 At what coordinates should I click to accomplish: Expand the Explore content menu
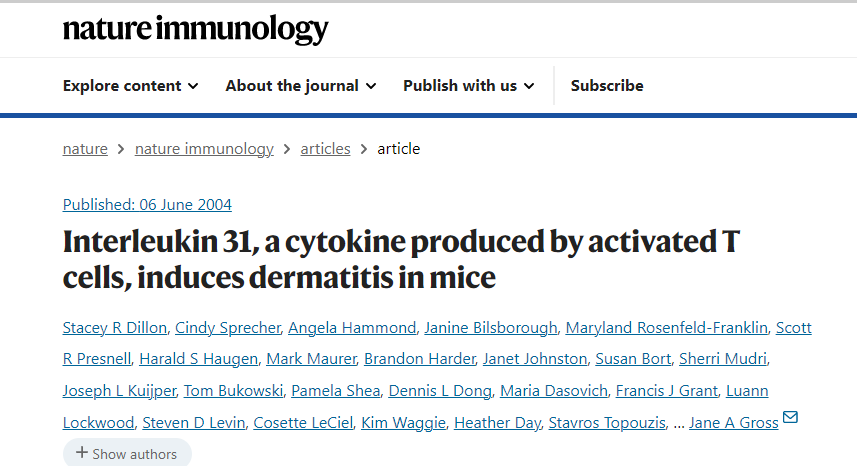130,86
